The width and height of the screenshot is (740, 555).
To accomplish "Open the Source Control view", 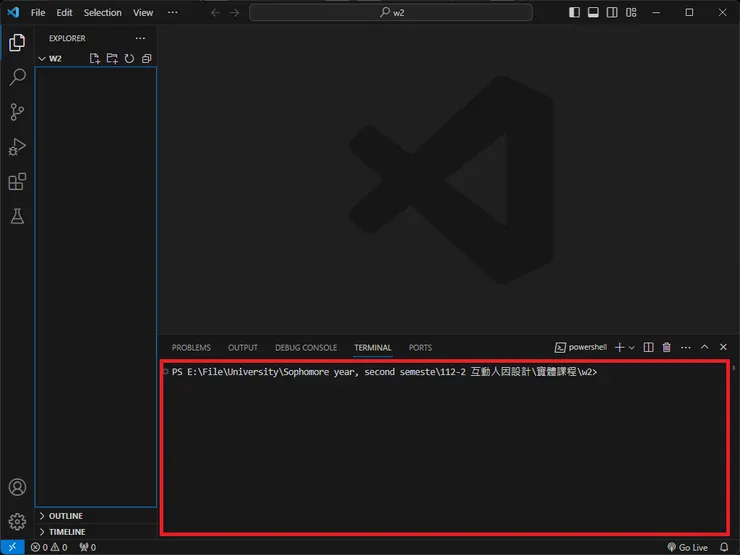I will tap(17, 112).
